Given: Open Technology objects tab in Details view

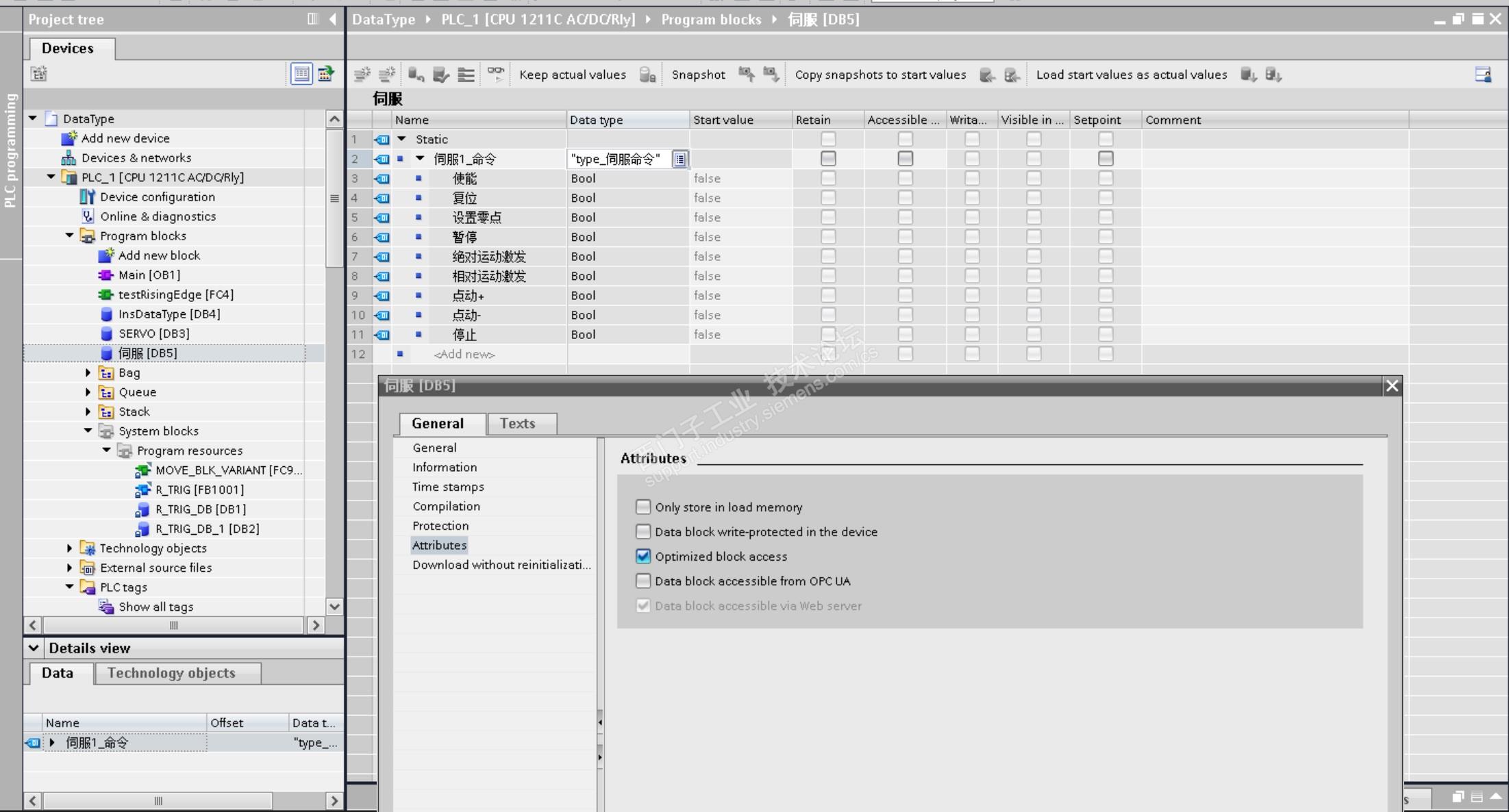Looking at the screenshot, I should pos(171,673).
